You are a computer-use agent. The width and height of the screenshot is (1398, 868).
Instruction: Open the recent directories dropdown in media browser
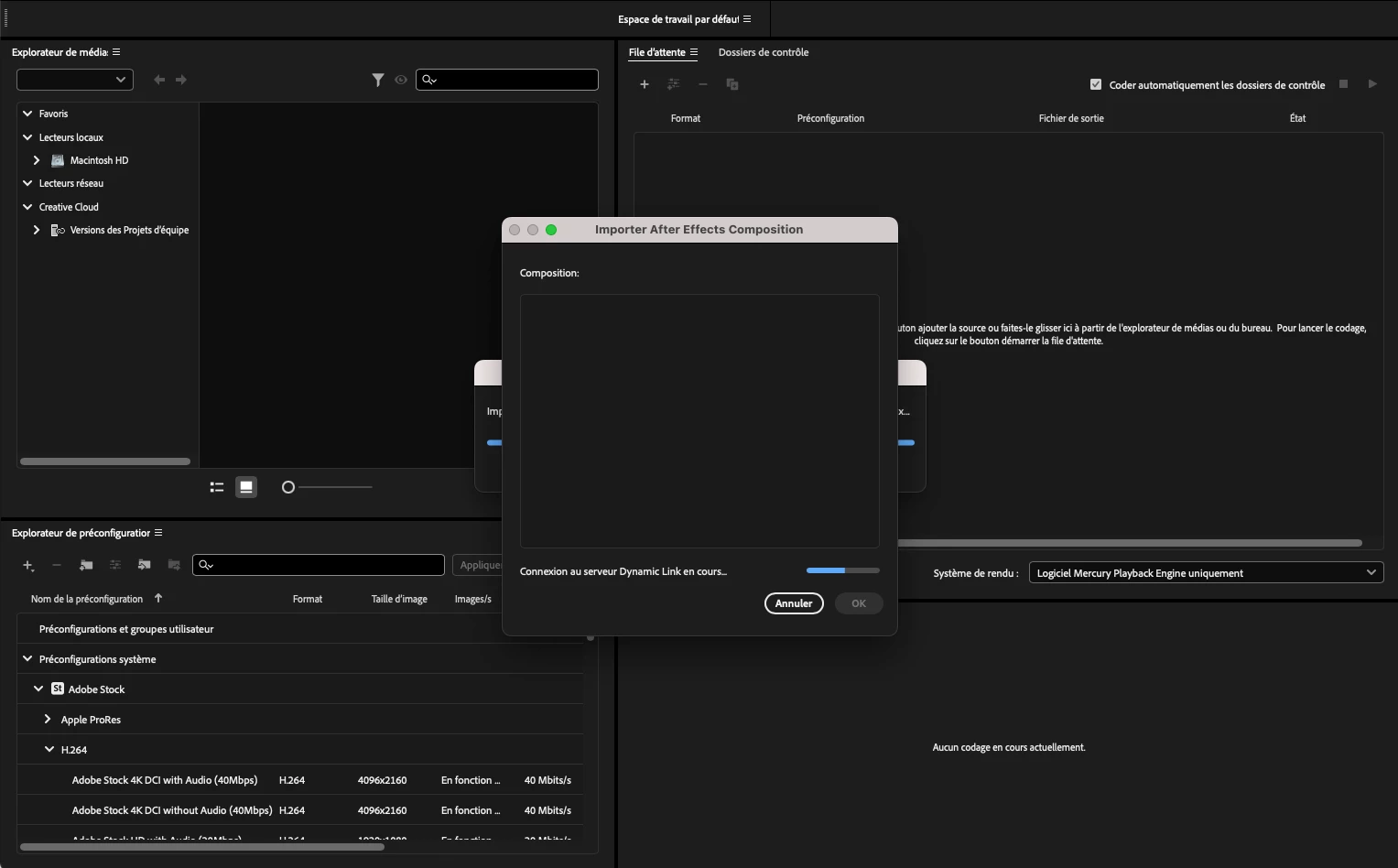point(75,80)
